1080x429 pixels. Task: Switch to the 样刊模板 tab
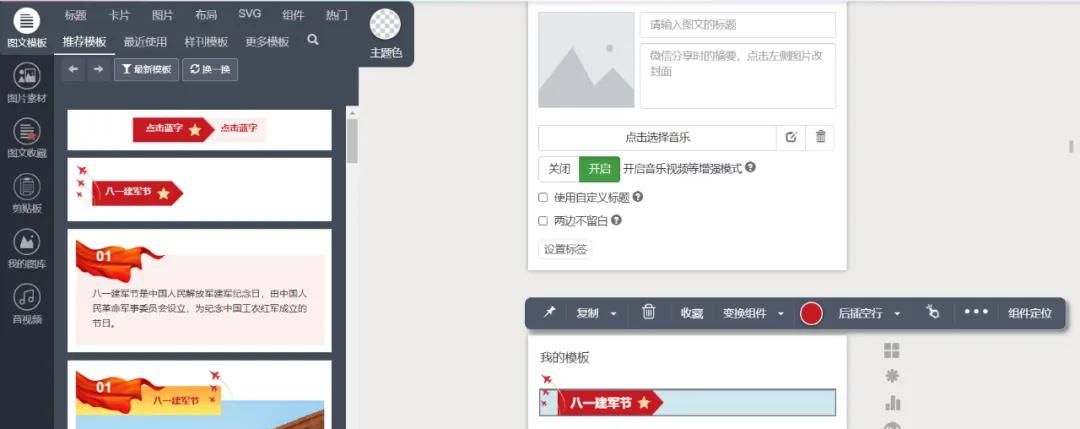coord(206,42)
